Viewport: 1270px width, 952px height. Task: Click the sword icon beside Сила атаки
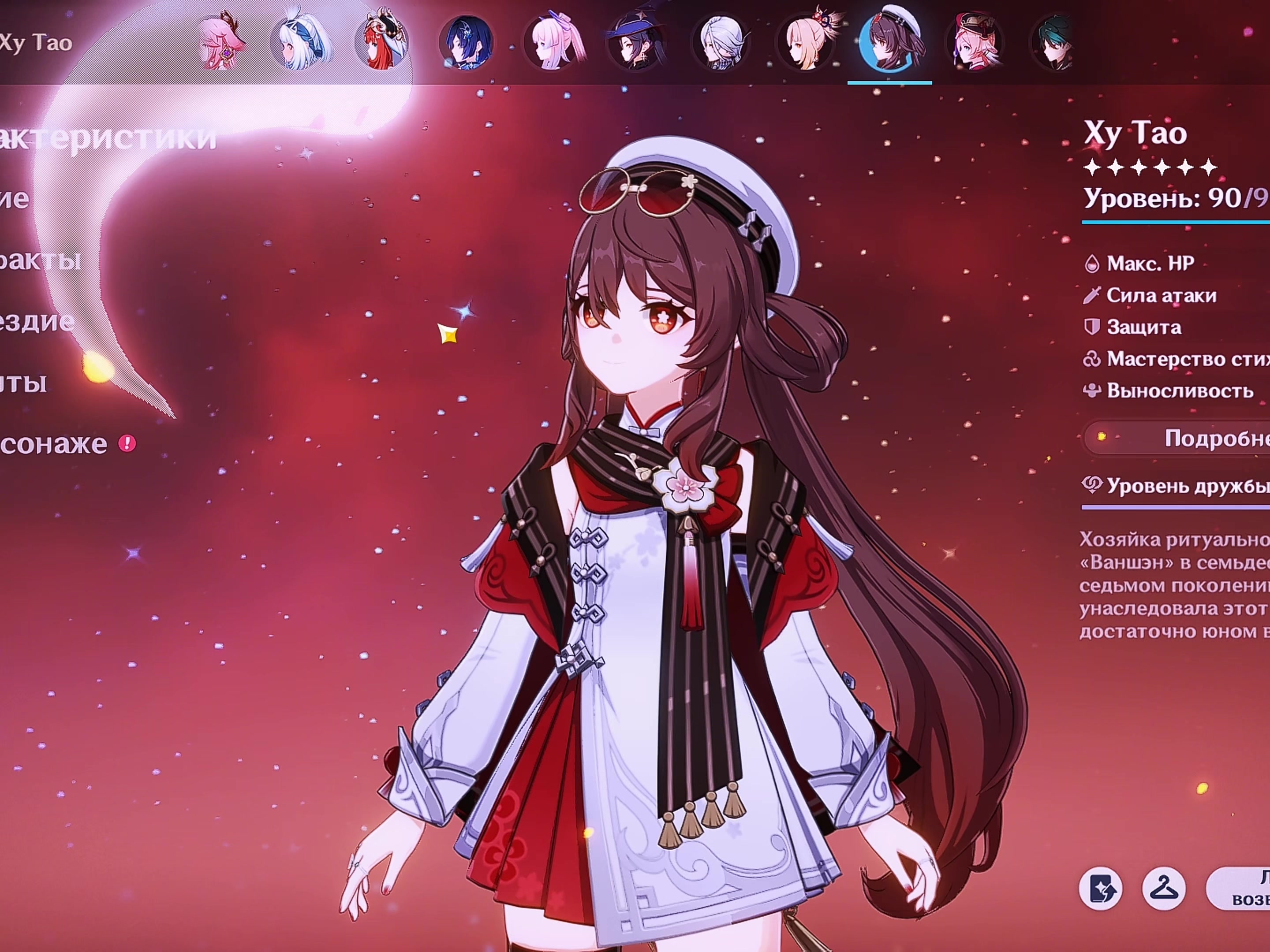point(1091,296)
